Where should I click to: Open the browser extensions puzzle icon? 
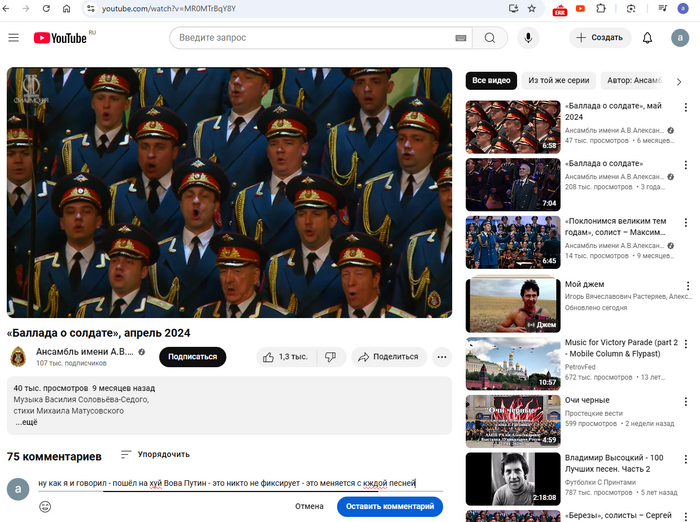[x=601, y=8]
